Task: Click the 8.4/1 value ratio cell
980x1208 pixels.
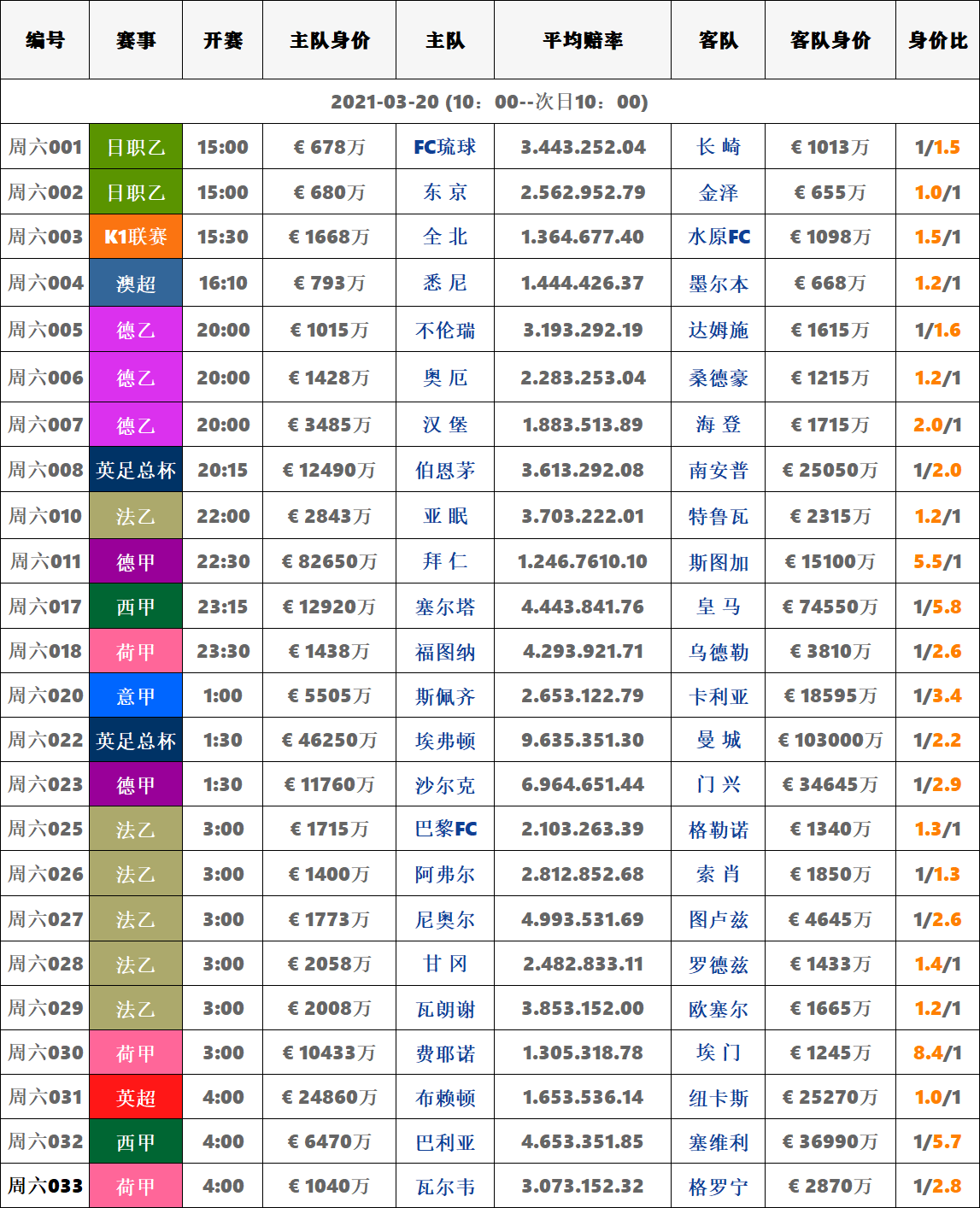Action: click(x=937, y=1053)
